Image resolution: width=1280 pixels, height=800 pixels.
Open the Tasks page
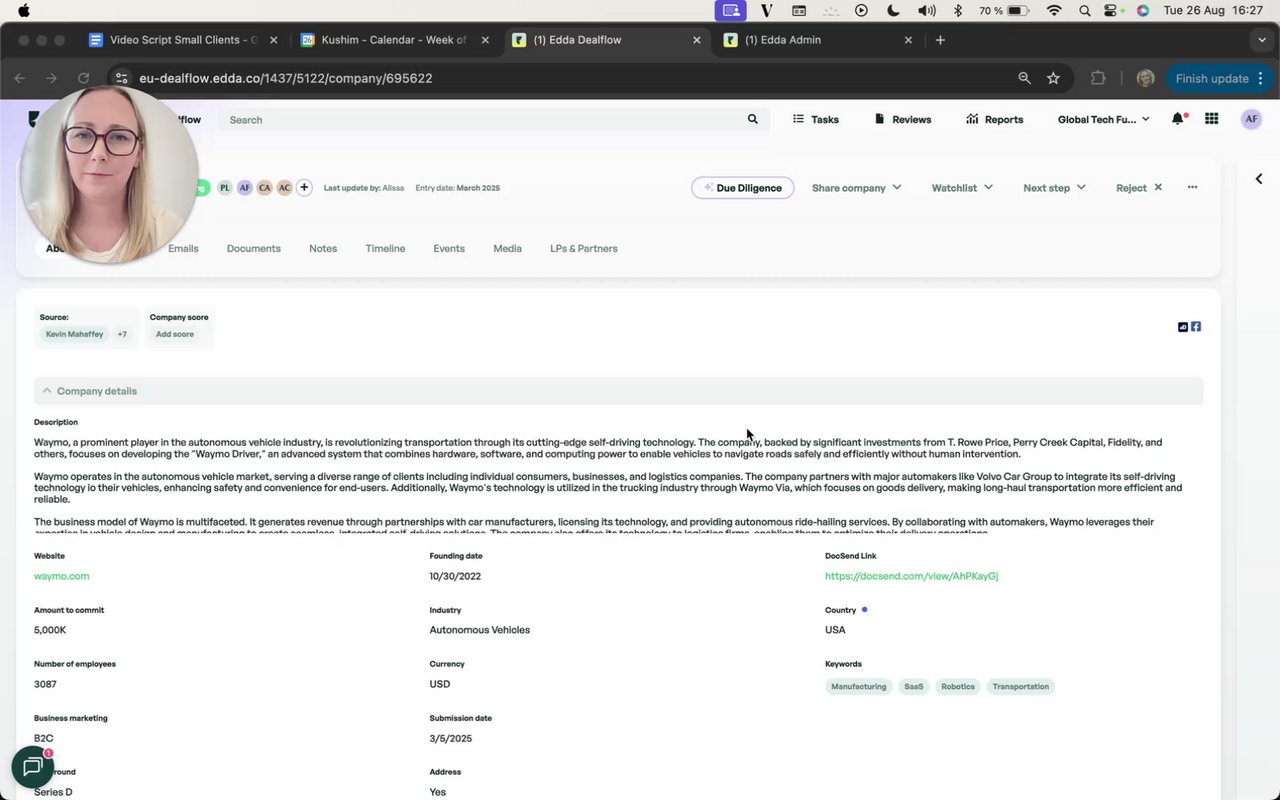click(x=816, y=119)
